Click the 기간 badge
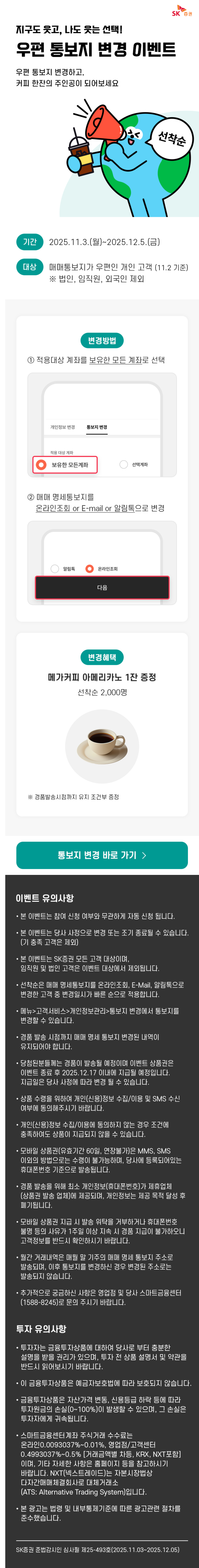The image size is (199, 1568). pos(30,242)
